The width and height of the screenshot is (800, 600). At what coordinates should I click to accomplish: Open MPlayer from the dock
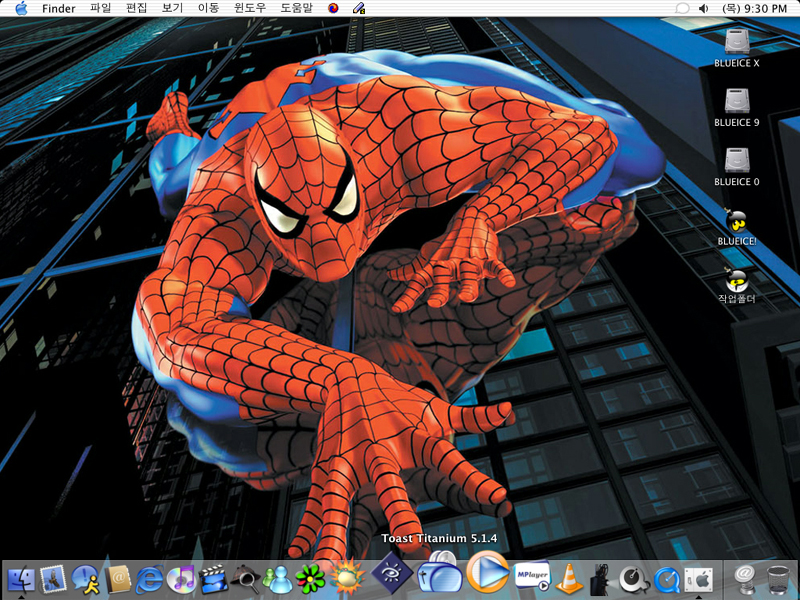[532, 576]
